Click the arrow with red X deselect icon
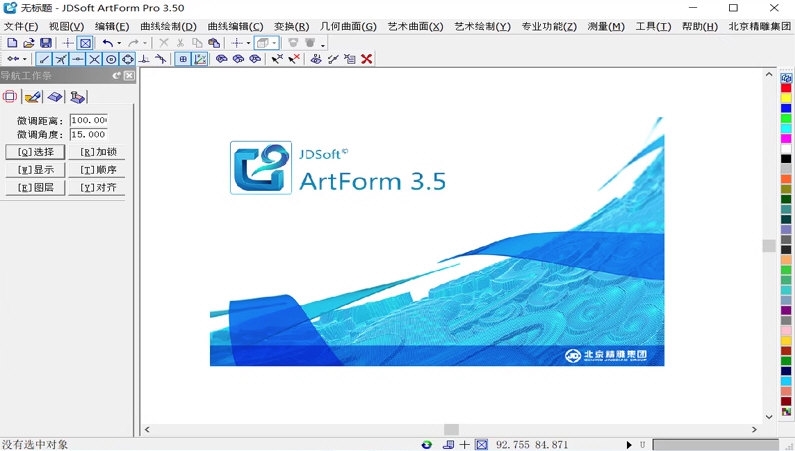Screen dimensions: 795x451 click(x=294, y=59)
